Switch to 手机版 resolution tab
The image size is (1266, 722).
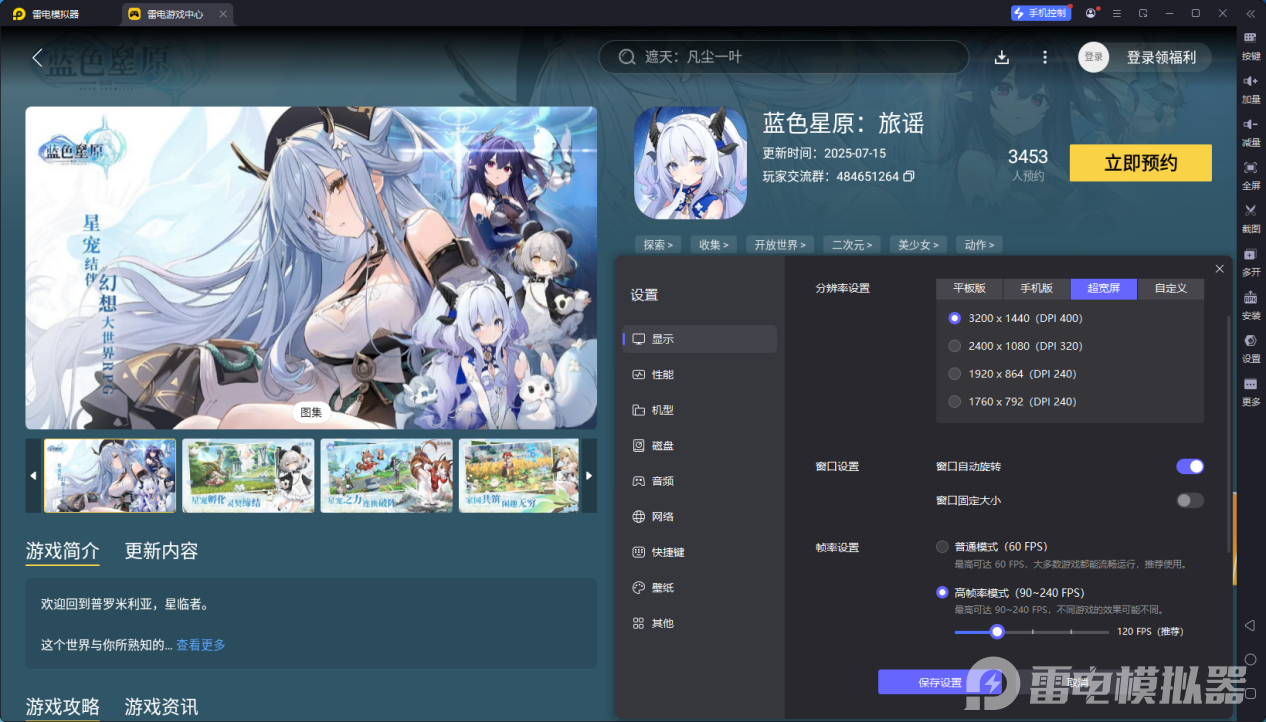click(1037, 288)
